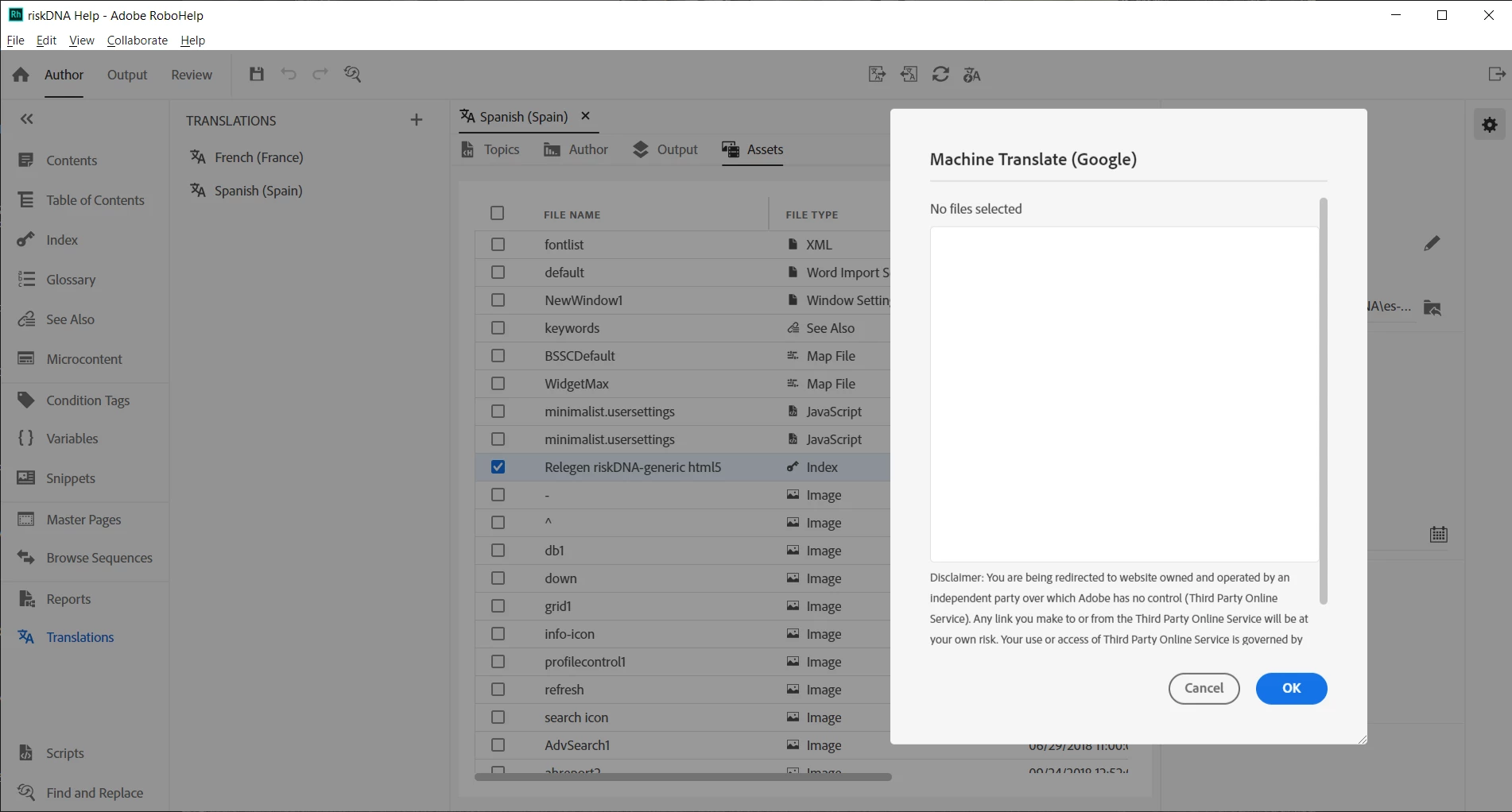Switch to the Review tab
The image size is (1512, 812).
pyautogui.click(x=192, y=75)
